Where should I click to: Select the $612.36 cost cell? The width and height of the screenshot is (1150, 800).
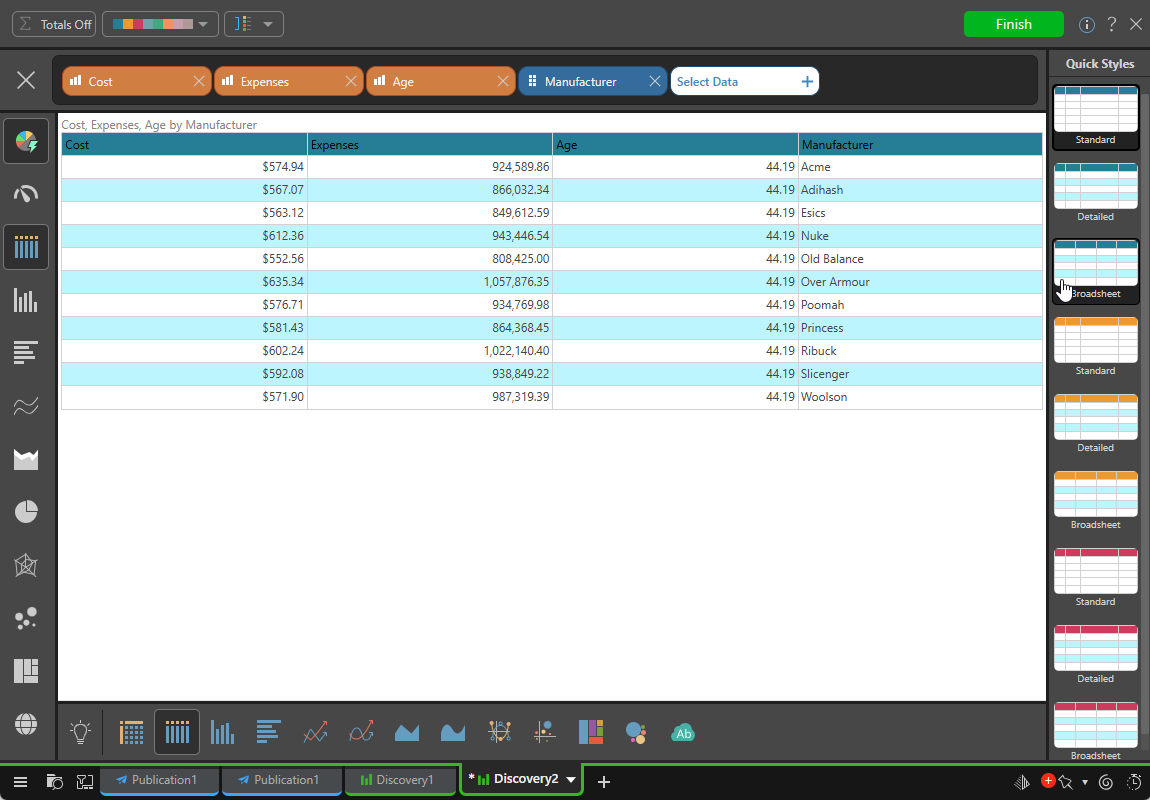pyautogui.click(x=184, y=235)
